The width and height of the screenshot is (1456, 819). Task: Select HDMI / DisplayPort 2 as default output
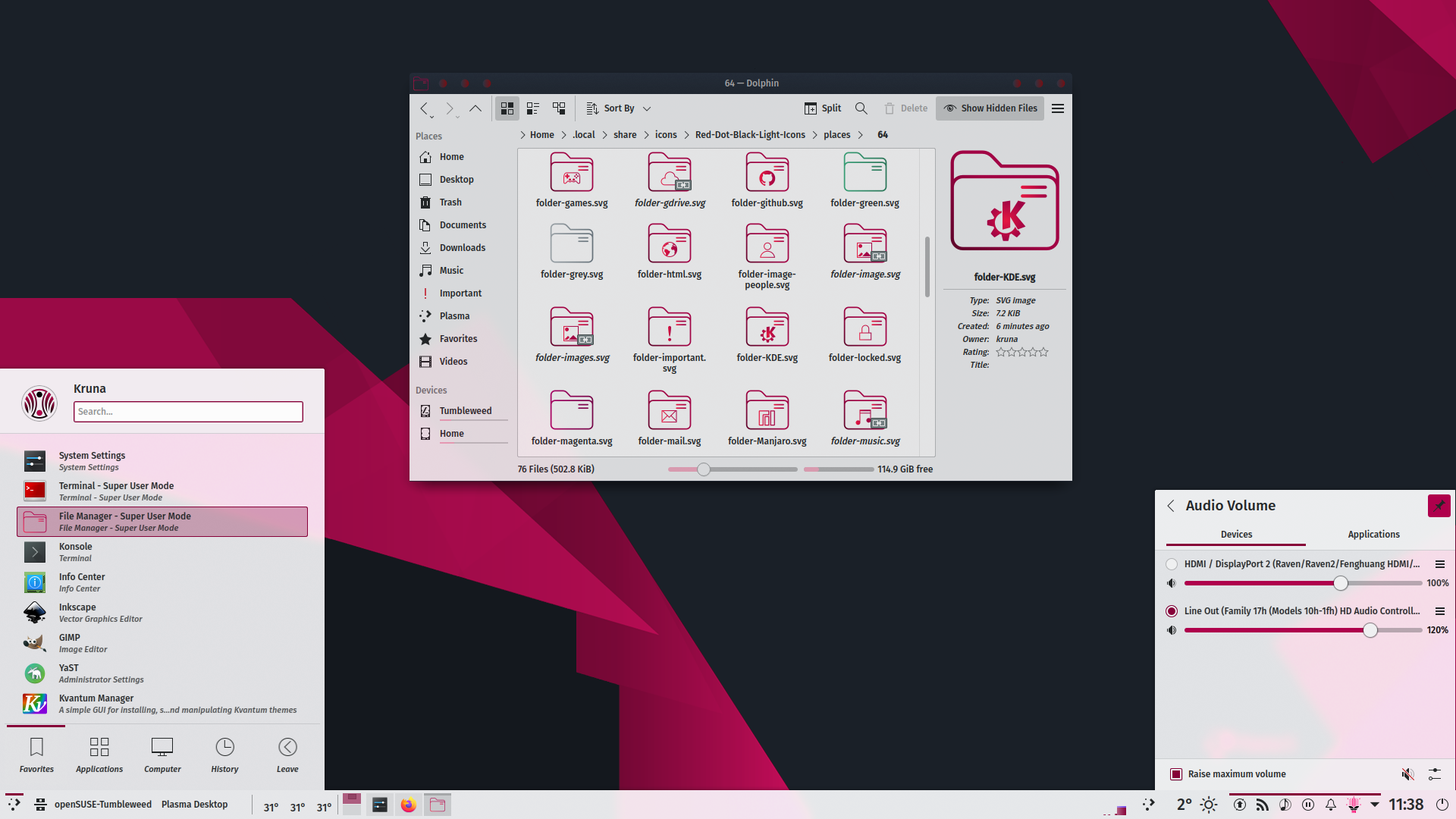click(x=1172, y=564)
